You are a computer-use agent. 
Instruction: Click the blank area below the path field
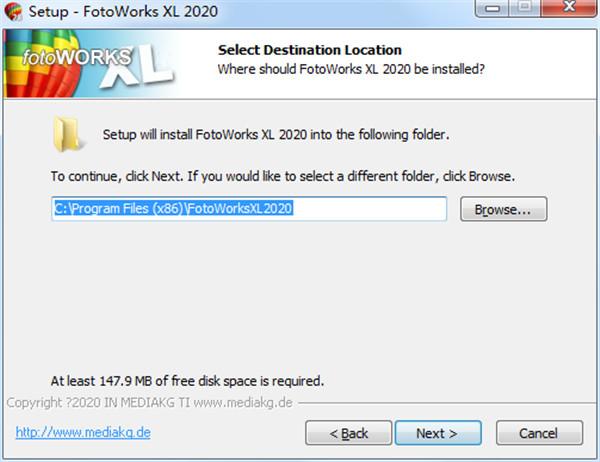(298, 295)
